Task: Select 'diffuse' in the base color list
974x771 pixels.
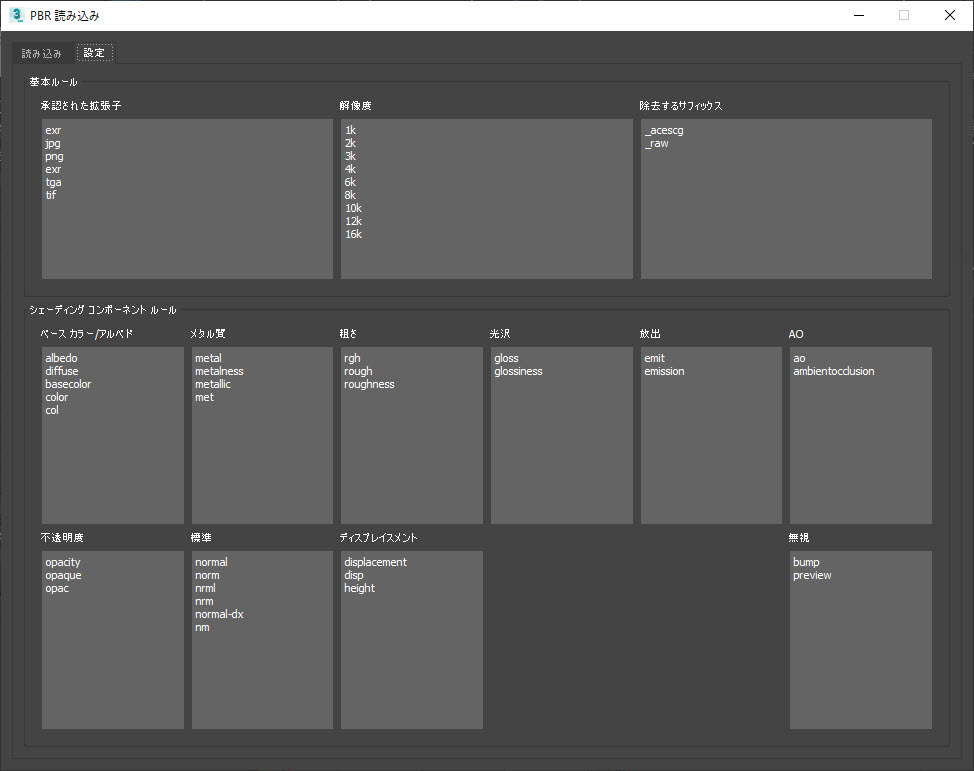Action: pyautogui.click(x=61, y=372)
